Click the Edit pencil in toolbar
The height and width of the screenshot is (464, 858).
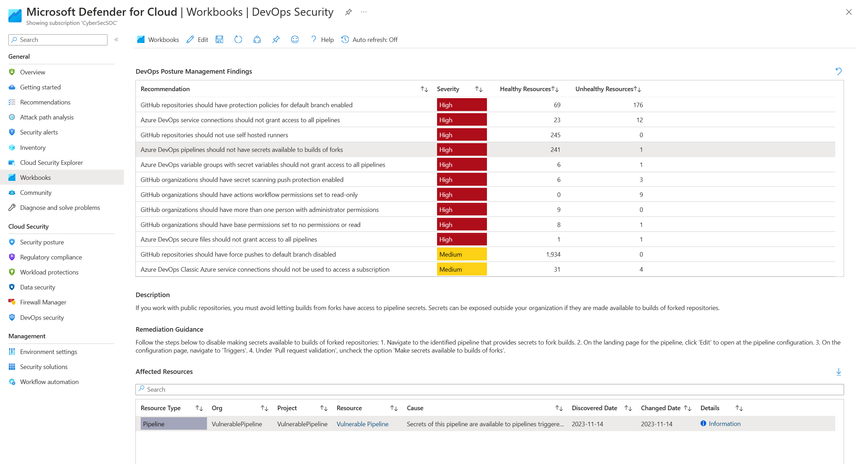[197, 39]
